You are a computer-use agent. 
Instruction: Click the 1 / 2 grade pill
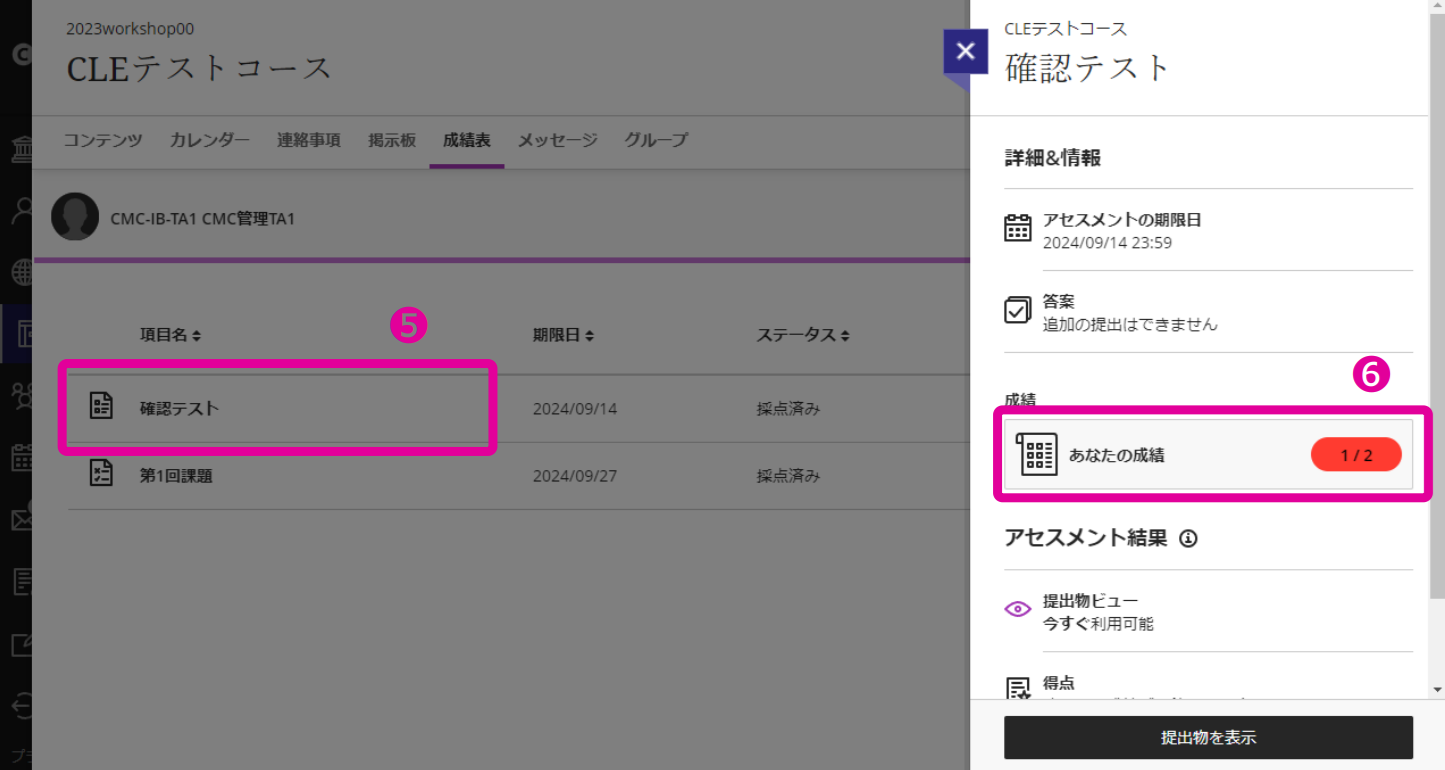(x=1356, y=455)
